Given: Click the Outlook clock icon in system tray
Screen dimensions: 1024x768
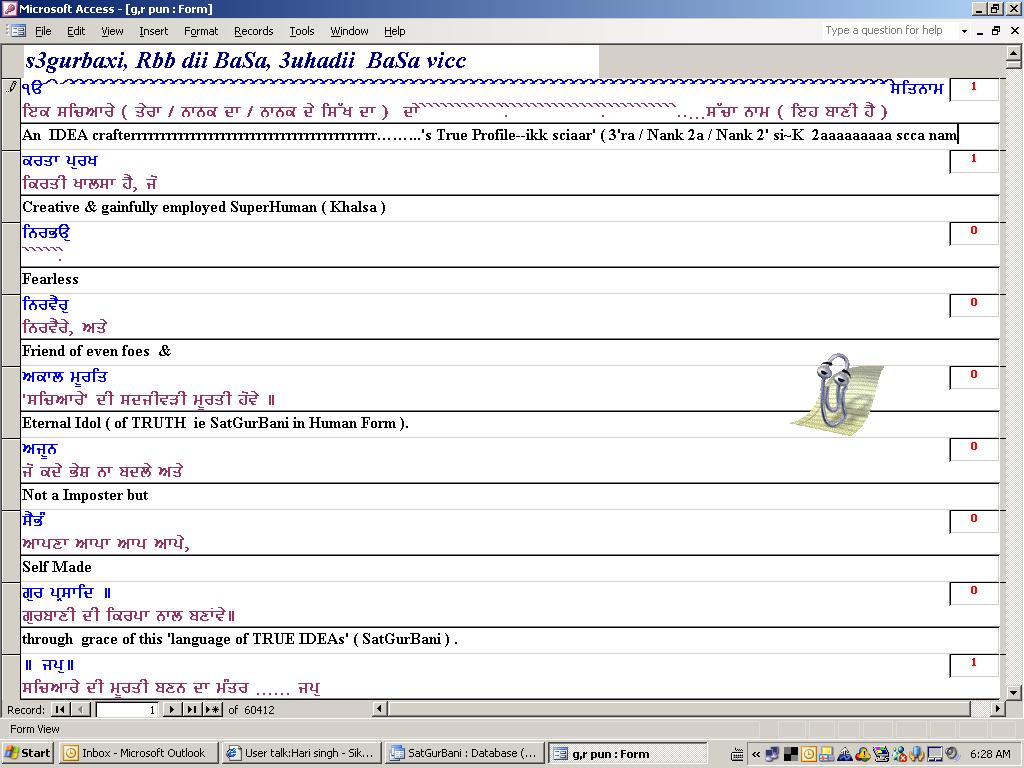Looking at the screenshot, I should [808, 754].
